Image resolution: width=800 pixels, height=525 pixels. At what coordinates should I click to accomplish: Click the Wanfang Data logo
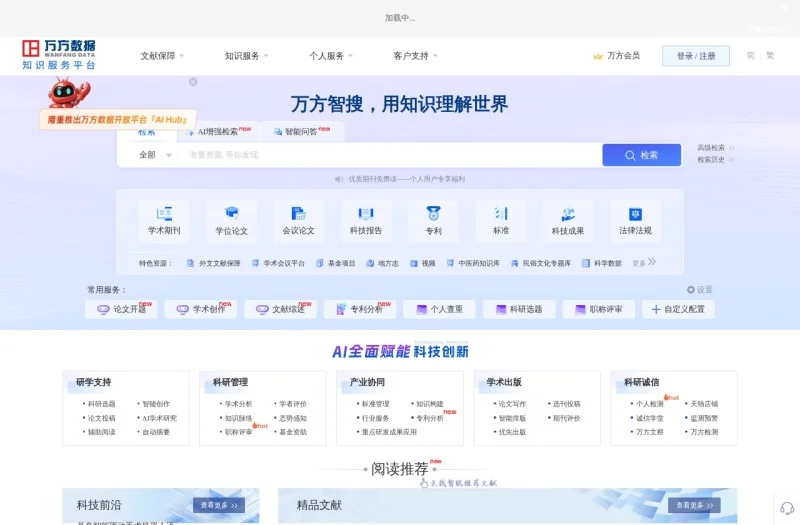[x=58, y=55]
